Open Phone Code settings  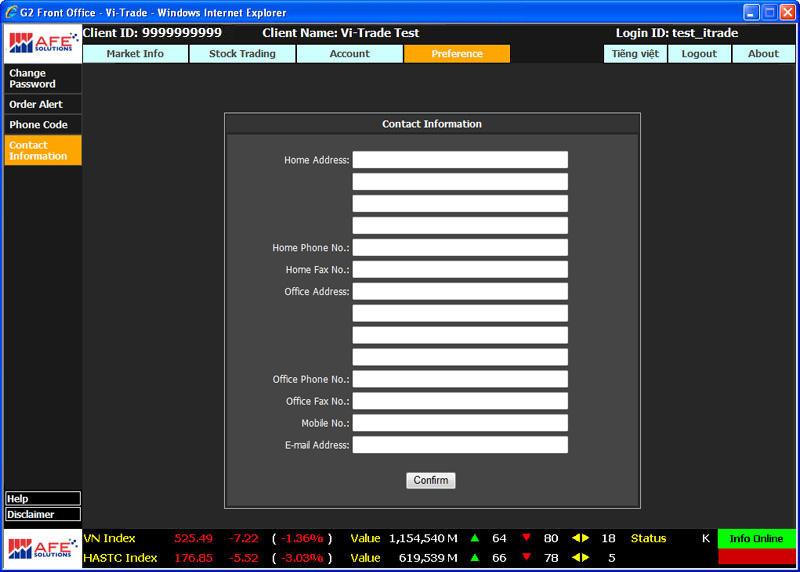[x=43, y=125]
